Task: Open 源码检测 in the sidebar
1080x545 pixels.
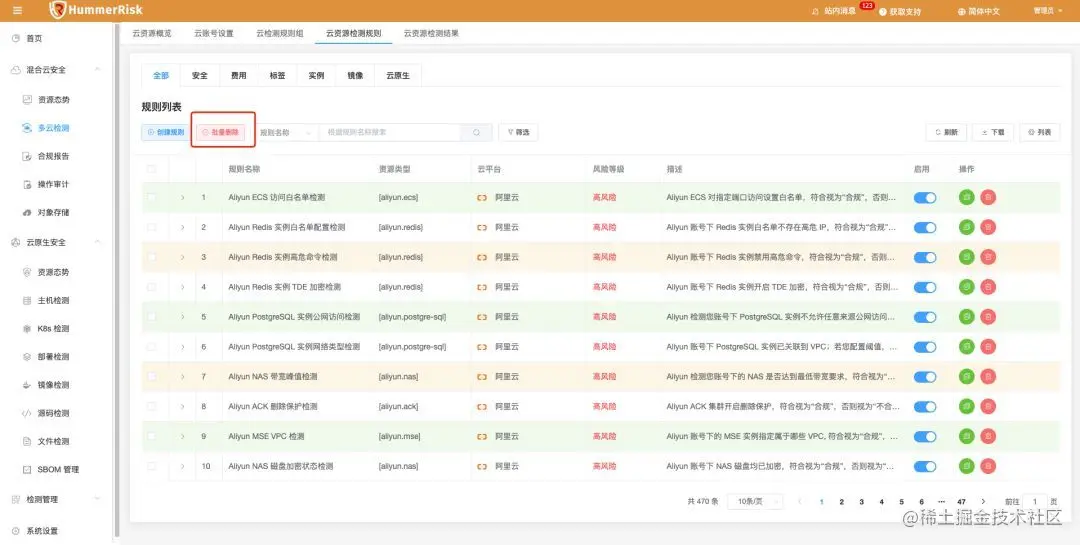Action: pyautogui.click(x=47, y=413)
